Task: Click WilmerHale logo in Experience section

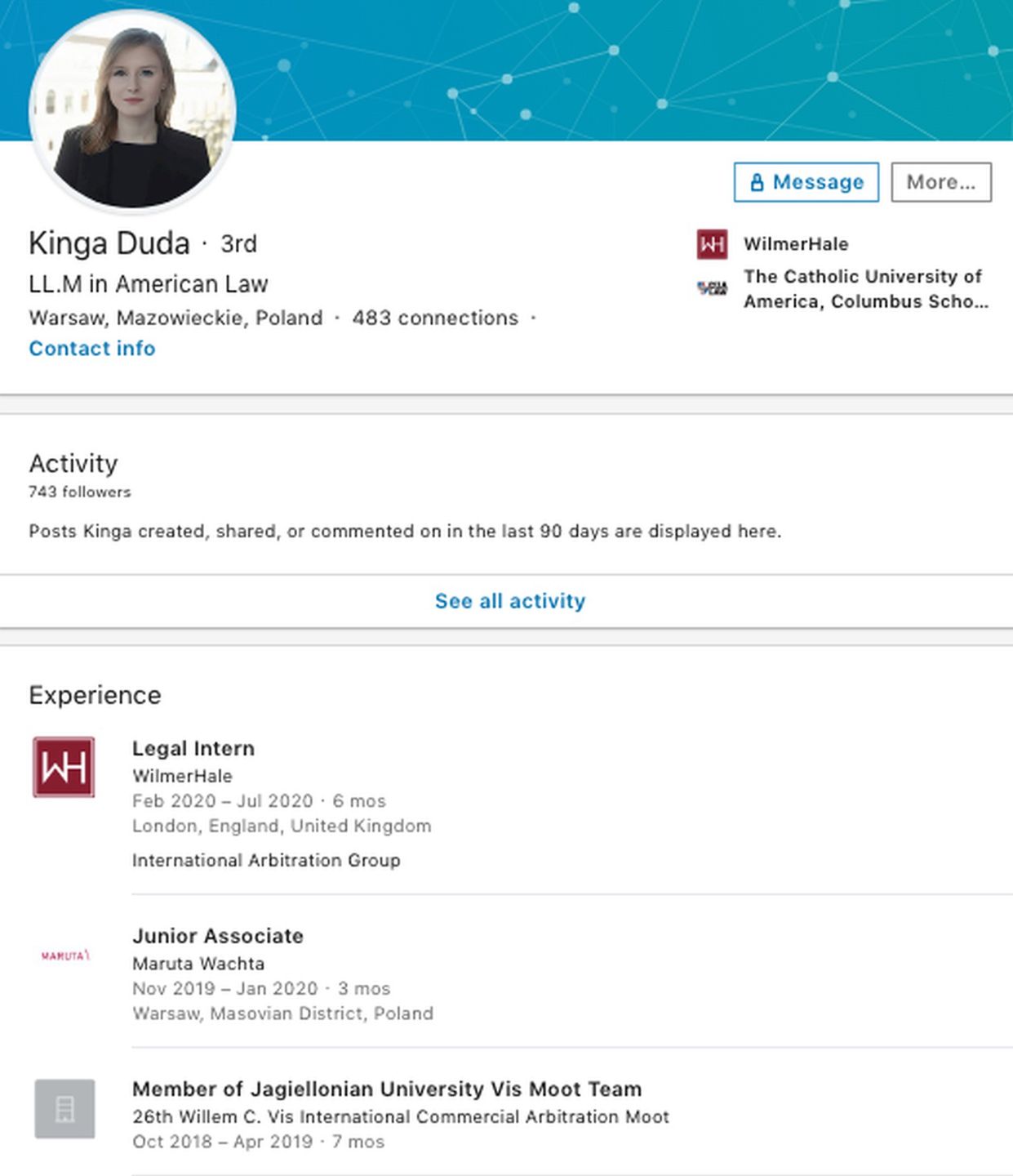Action: (x=64, y=767)
